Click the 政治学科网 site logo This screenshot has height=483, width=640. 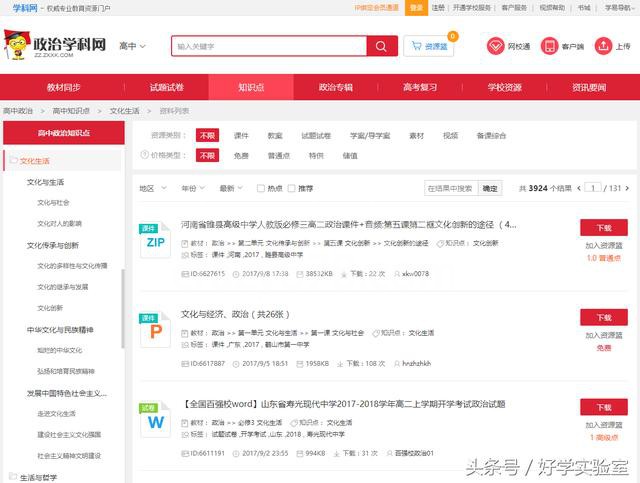(x=55, y=46)
